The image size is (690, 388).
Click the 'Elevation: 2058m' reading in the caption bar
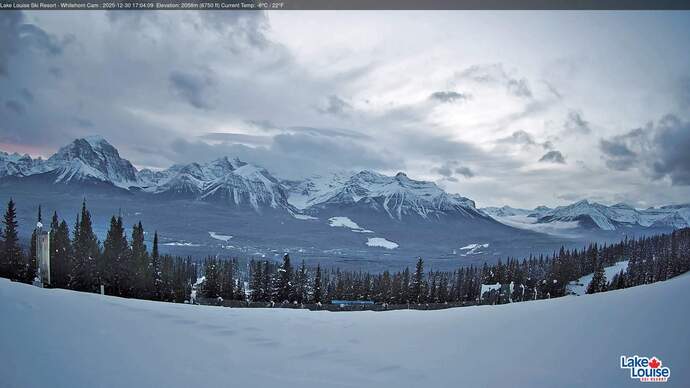[177, 5]
